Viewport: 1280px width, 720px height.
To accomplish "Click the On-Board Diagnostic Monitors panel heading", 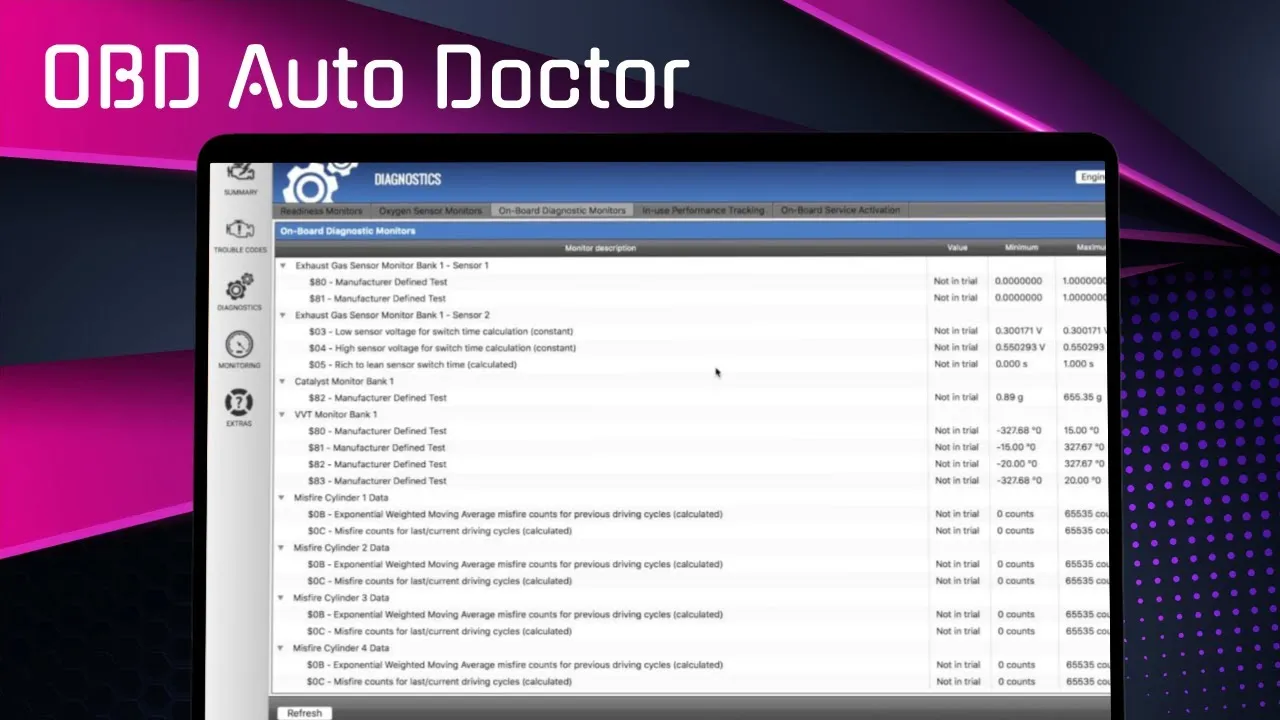I will tap(347, 231).
